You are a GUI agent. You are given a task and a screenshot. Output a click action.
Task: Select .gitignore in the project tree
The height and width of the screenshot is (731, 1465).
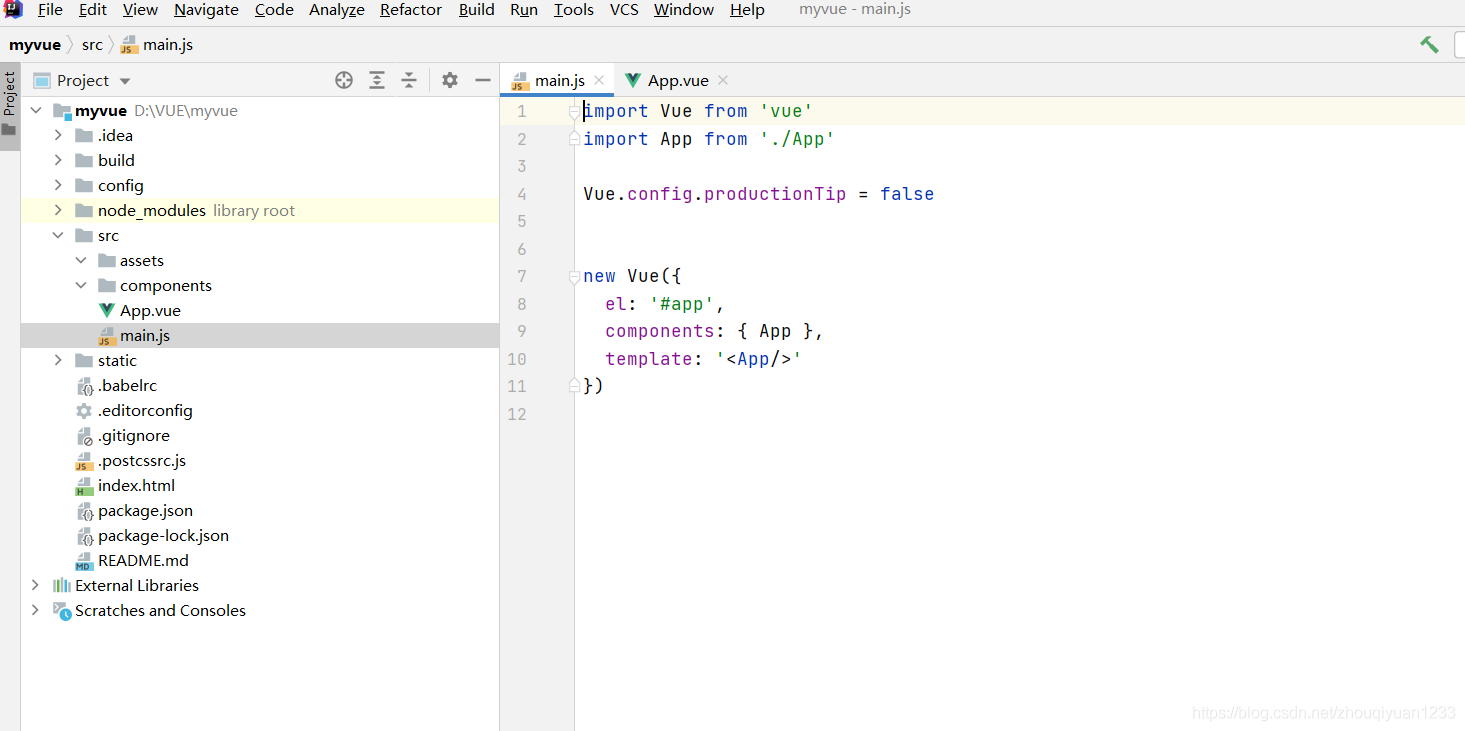[x=133, y=436]
